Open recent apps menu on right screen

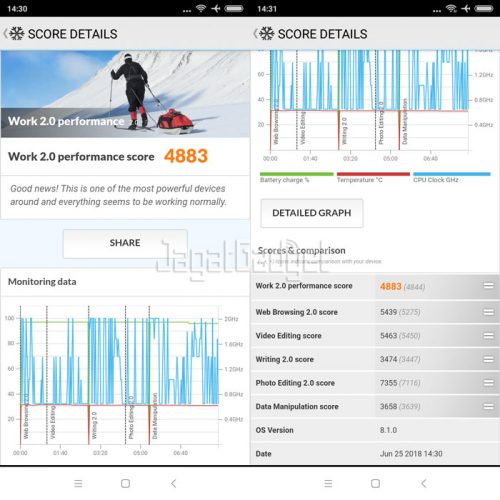328,483
